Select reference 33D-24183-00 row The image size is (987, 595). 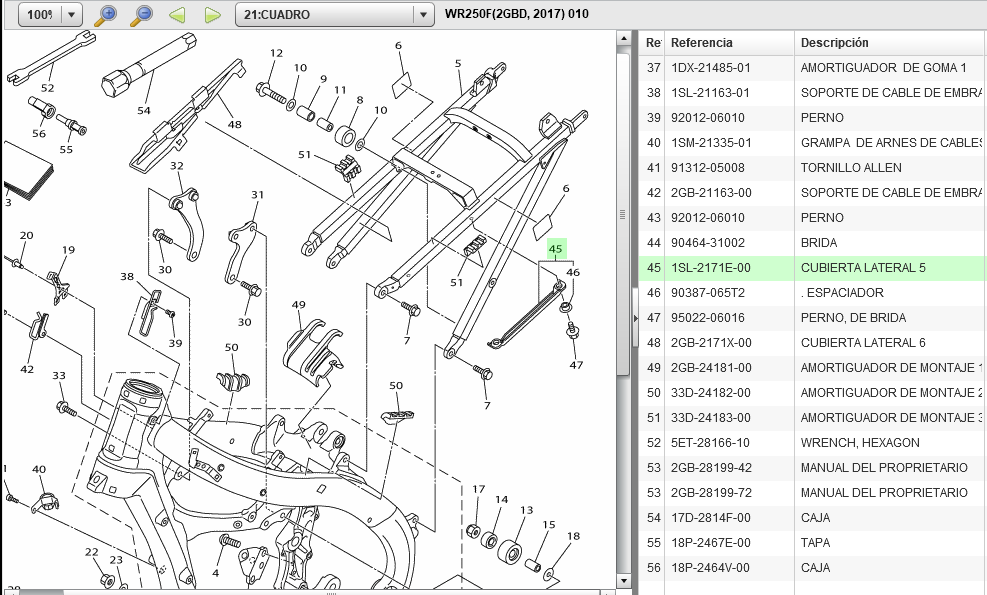(813, 417)
